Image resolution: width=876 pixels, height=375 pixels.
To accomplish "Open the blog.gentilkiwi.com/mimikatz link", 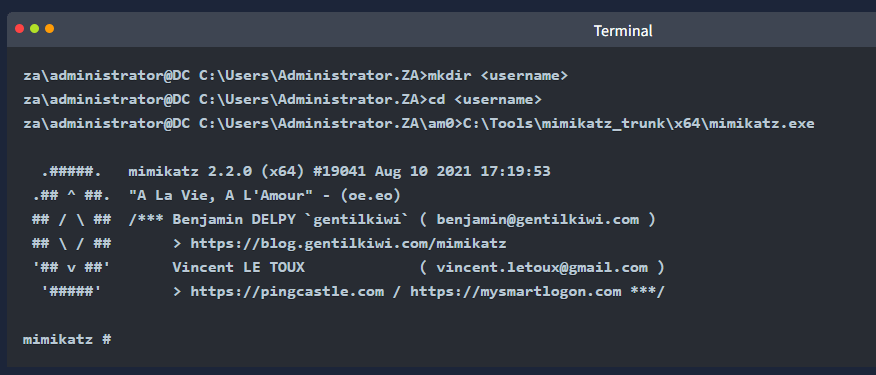I will [x=349, y=244].
